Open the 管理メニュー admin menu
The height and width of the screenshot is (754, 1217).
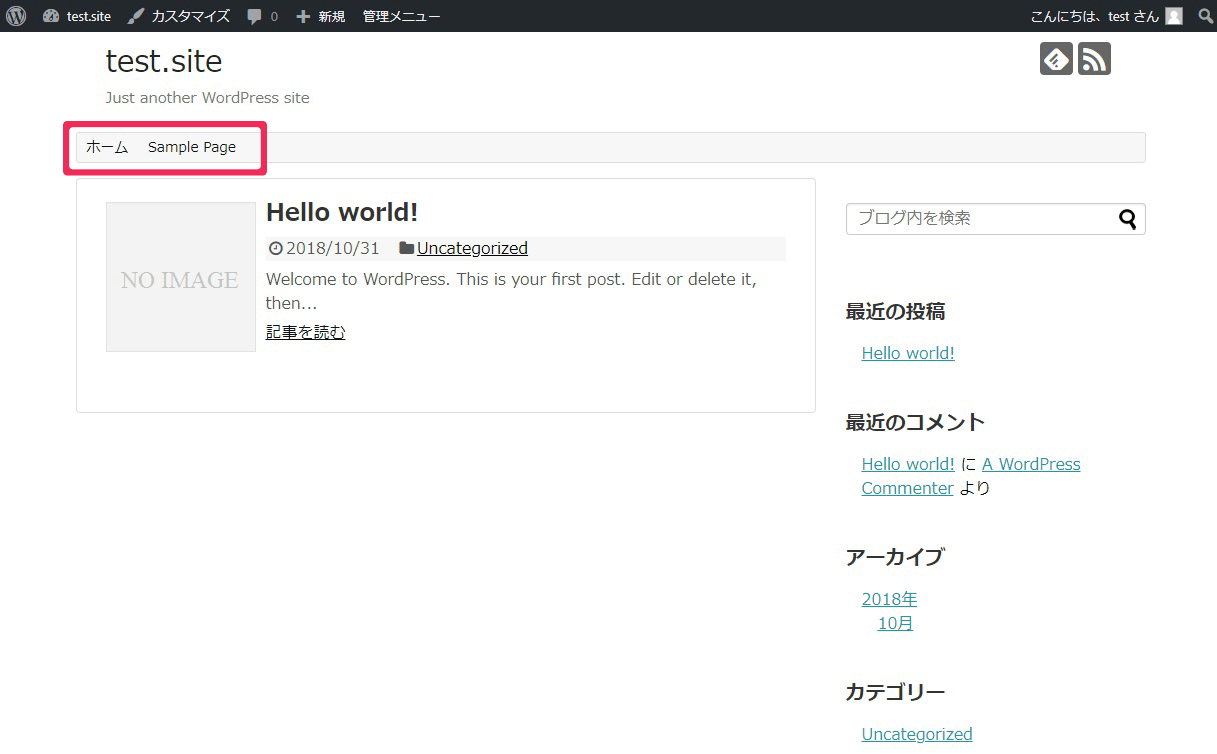401,16
